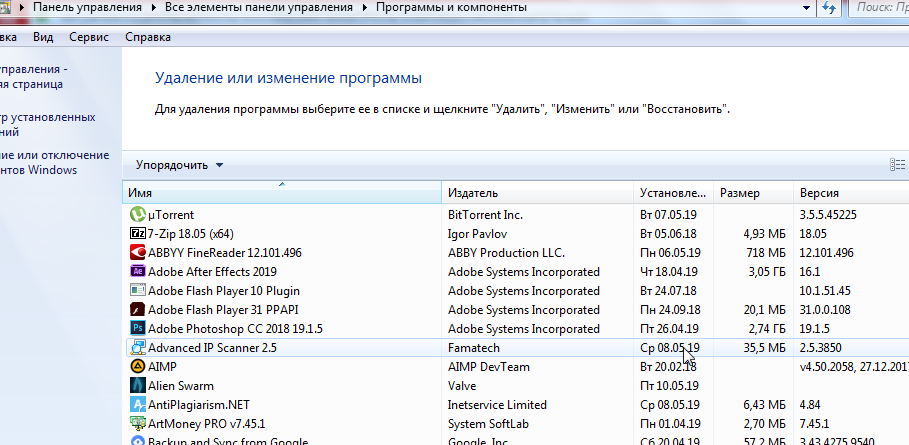
Task: Select 7-Zip 18.05 (x64) entry
Action: click(x=191, y=234)
